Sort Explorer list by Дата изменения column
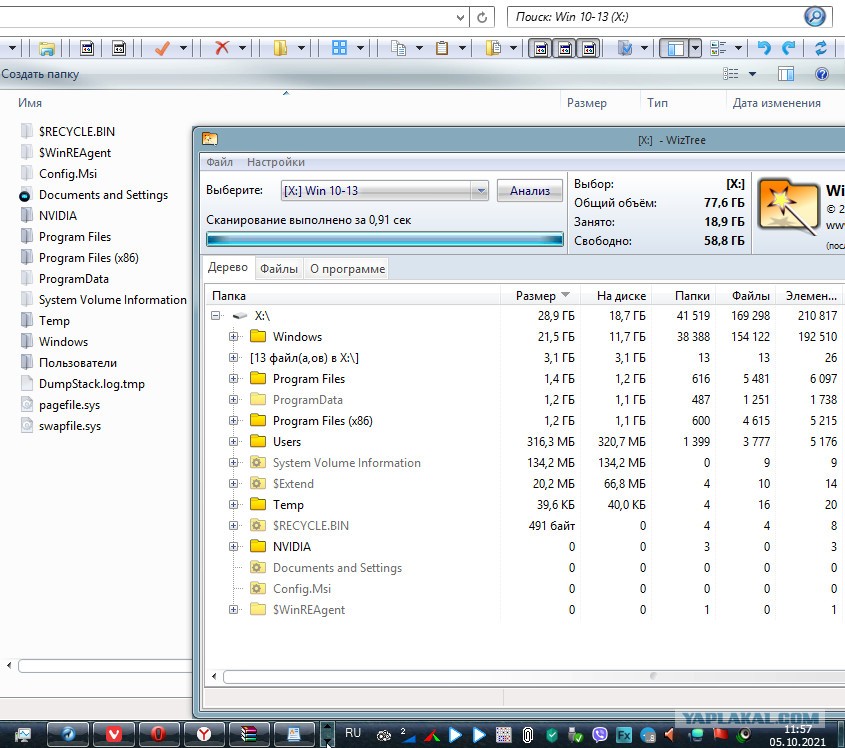Screen dimensions: 845x748 (777, 103)
